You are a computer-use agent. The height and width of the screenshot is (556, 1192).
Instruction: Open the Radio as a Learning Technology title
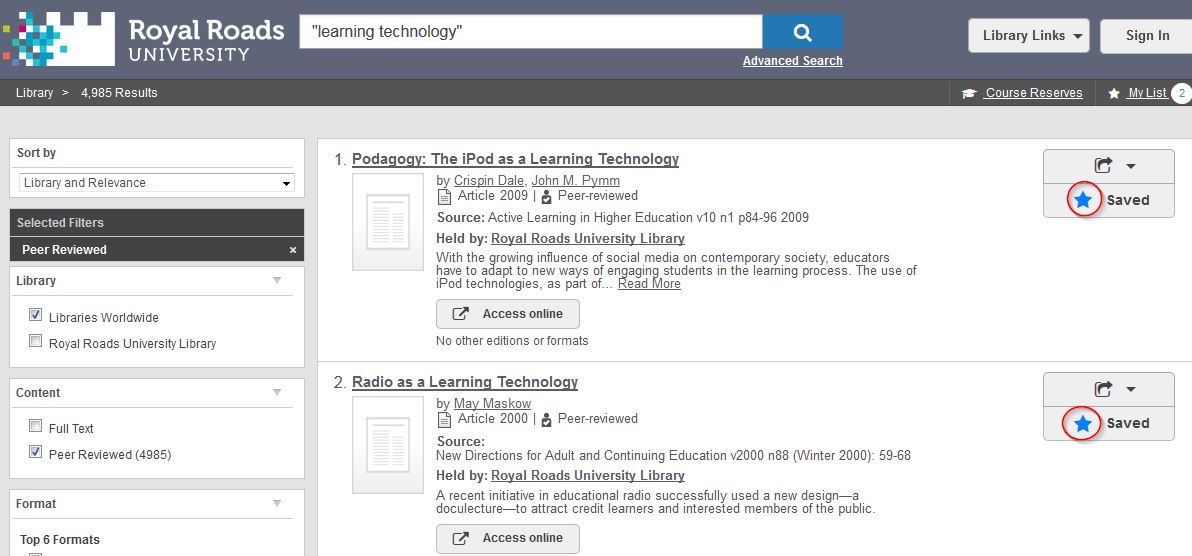tap(464, 382)
